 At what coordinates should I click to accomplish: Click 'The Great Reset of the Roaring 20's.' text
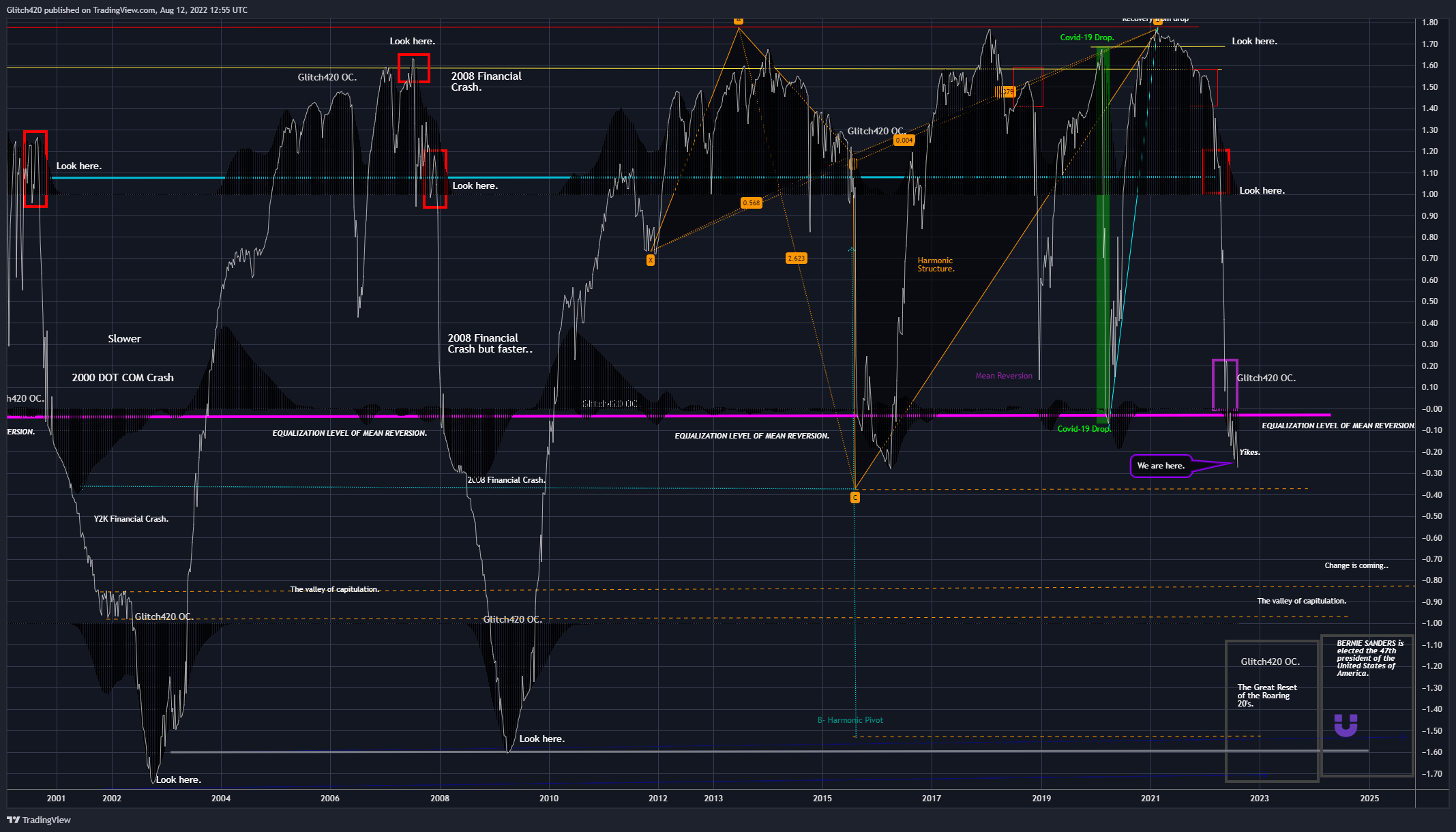1267,696
